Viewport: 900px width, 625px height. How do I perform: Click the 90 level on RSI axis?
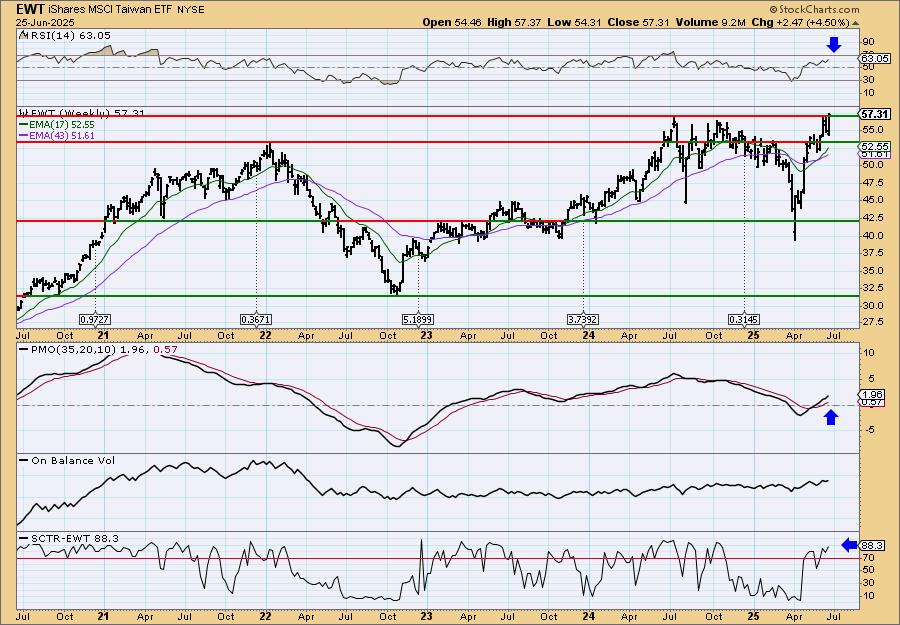point(867,42)
